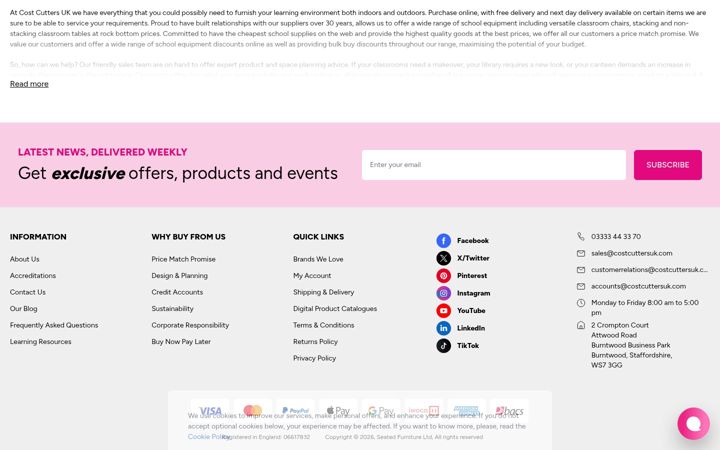Click the INFORMATION footer heading
Screen dimensions: 720x450
pyautogui.click(x=38, y=237)
